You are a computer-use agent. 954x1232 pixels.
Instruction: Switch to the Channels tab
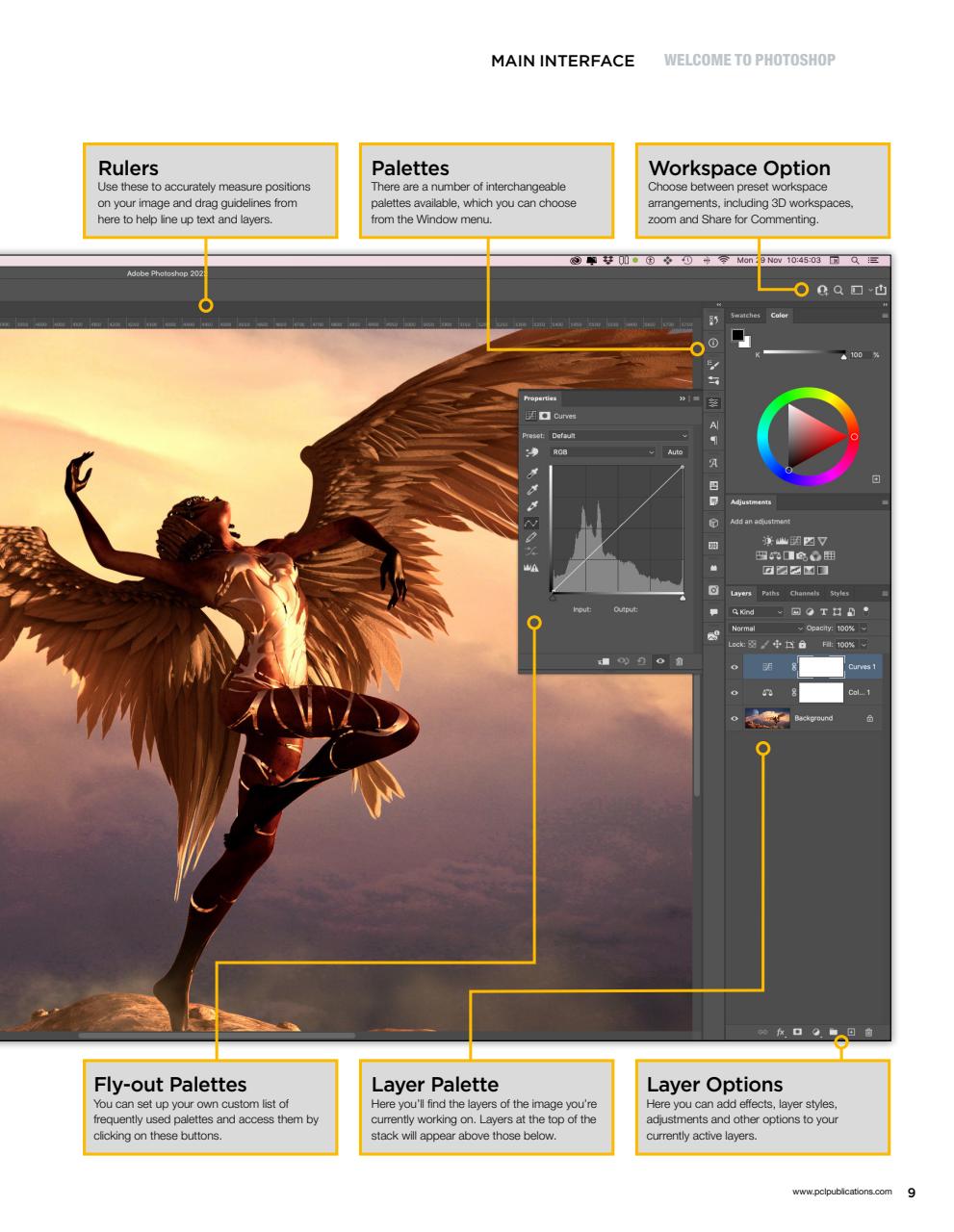coord(805,594)
